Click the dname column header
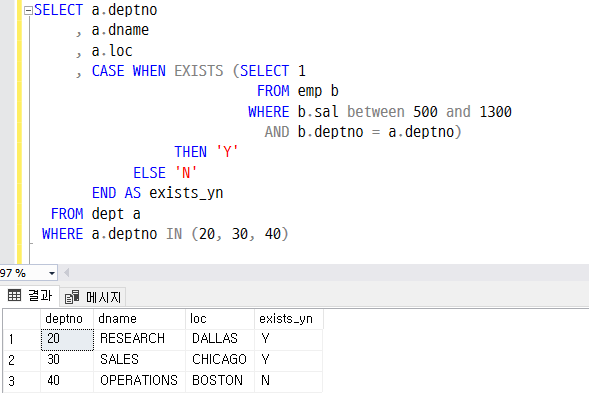 tap(139, 319)
